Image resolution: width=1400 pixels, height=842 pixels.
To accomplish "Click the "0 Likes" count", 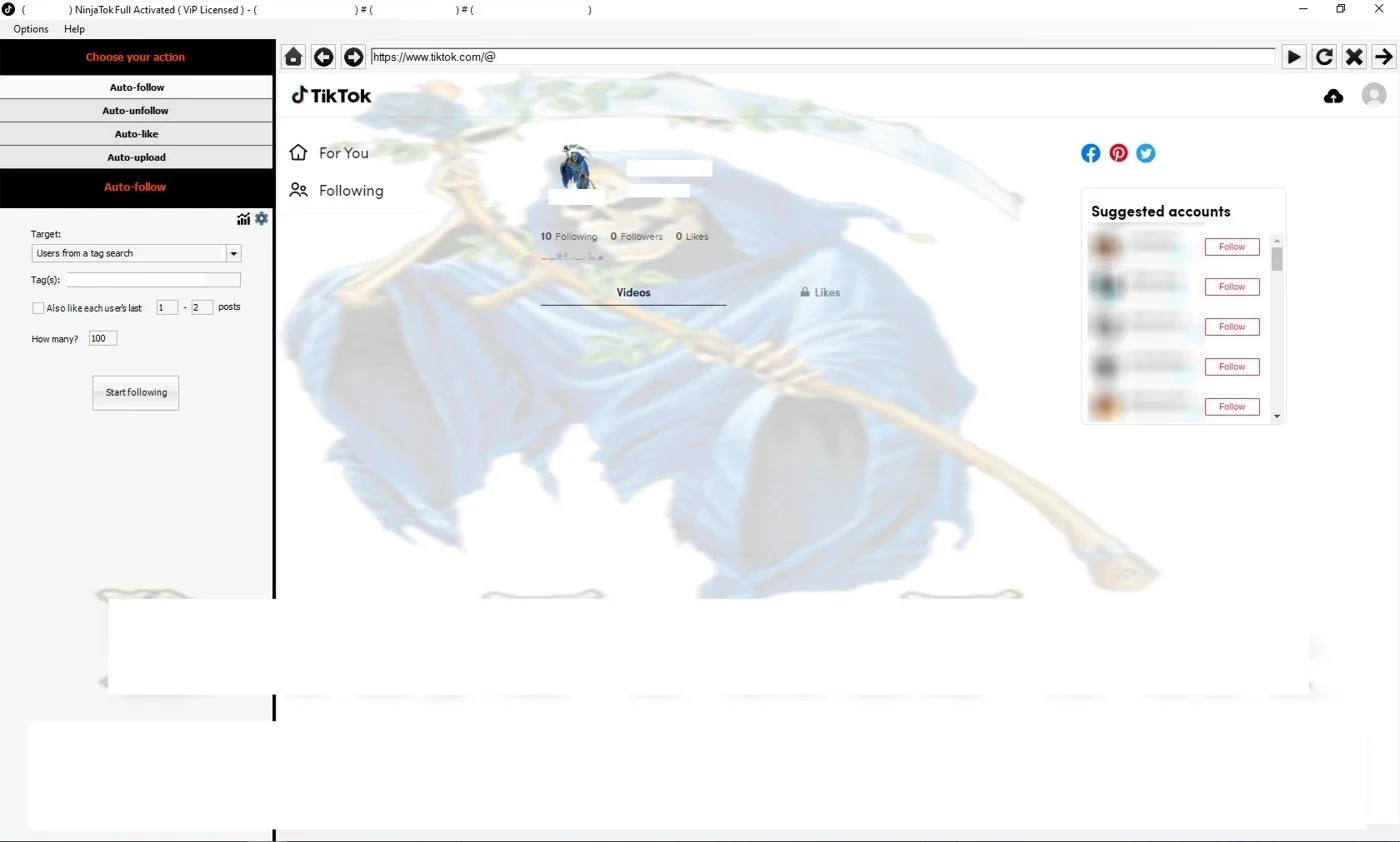I will pos(692,237).
